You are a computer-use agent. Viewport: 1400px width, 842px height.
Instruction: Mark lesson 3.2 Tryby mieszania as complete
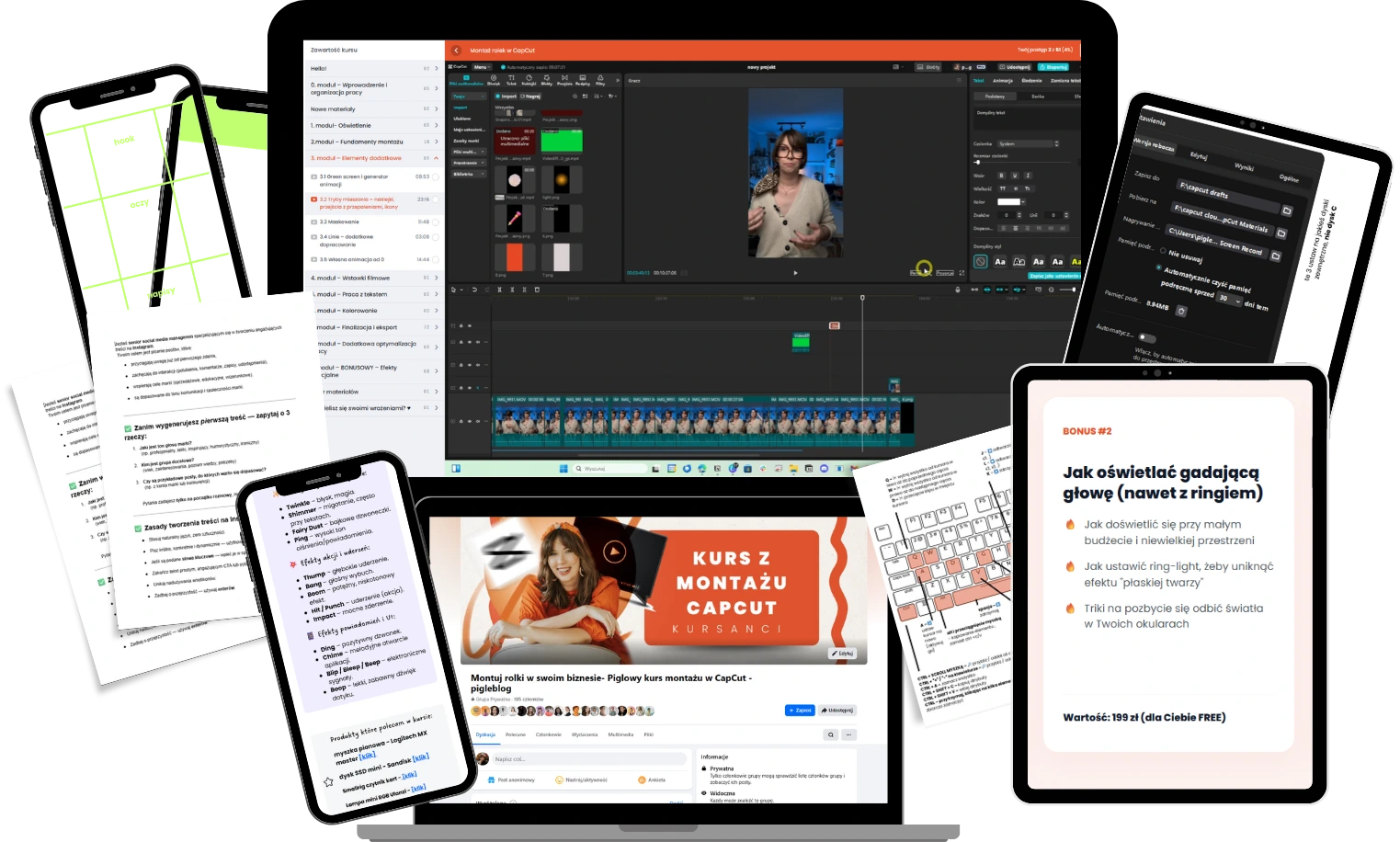tap(436, 199)
